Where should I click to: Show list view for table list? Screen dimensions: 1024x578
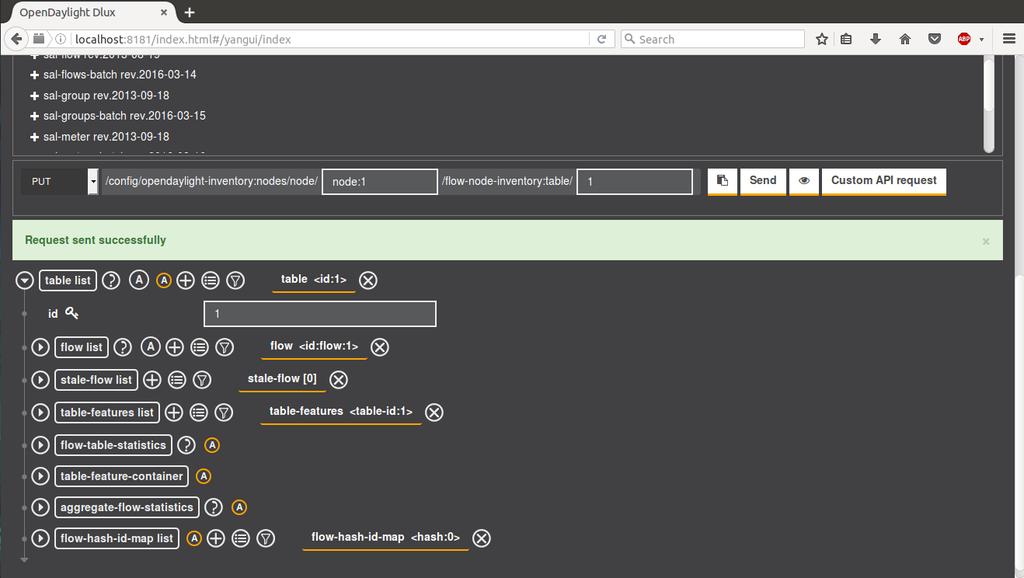pyautogui.click(x=210, y=280)
